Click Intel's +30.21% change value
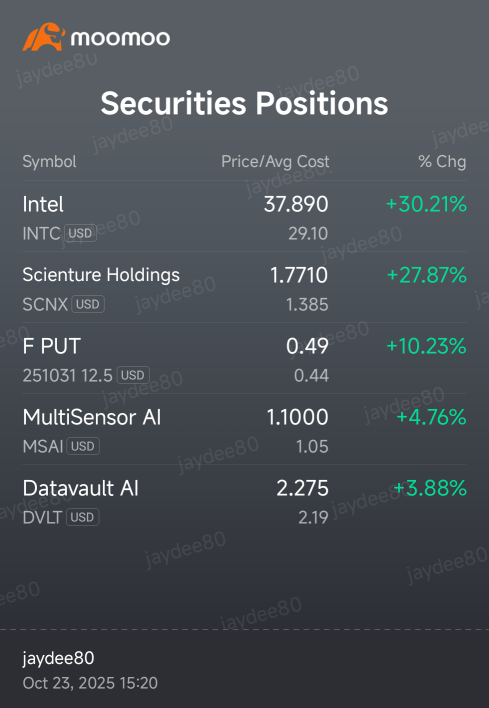This screenshot has height=708, width=489. click(426, 204)
